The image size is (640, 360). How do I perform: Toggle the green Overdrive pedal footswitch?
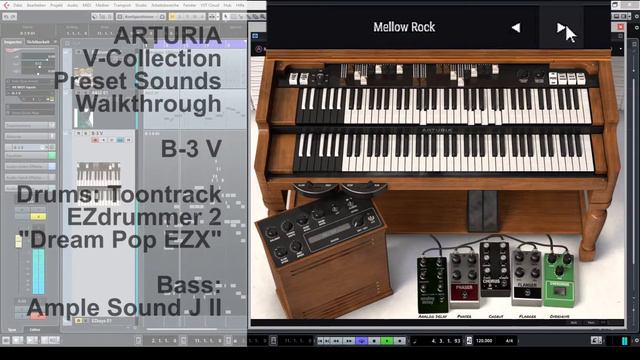pos(559,291)
